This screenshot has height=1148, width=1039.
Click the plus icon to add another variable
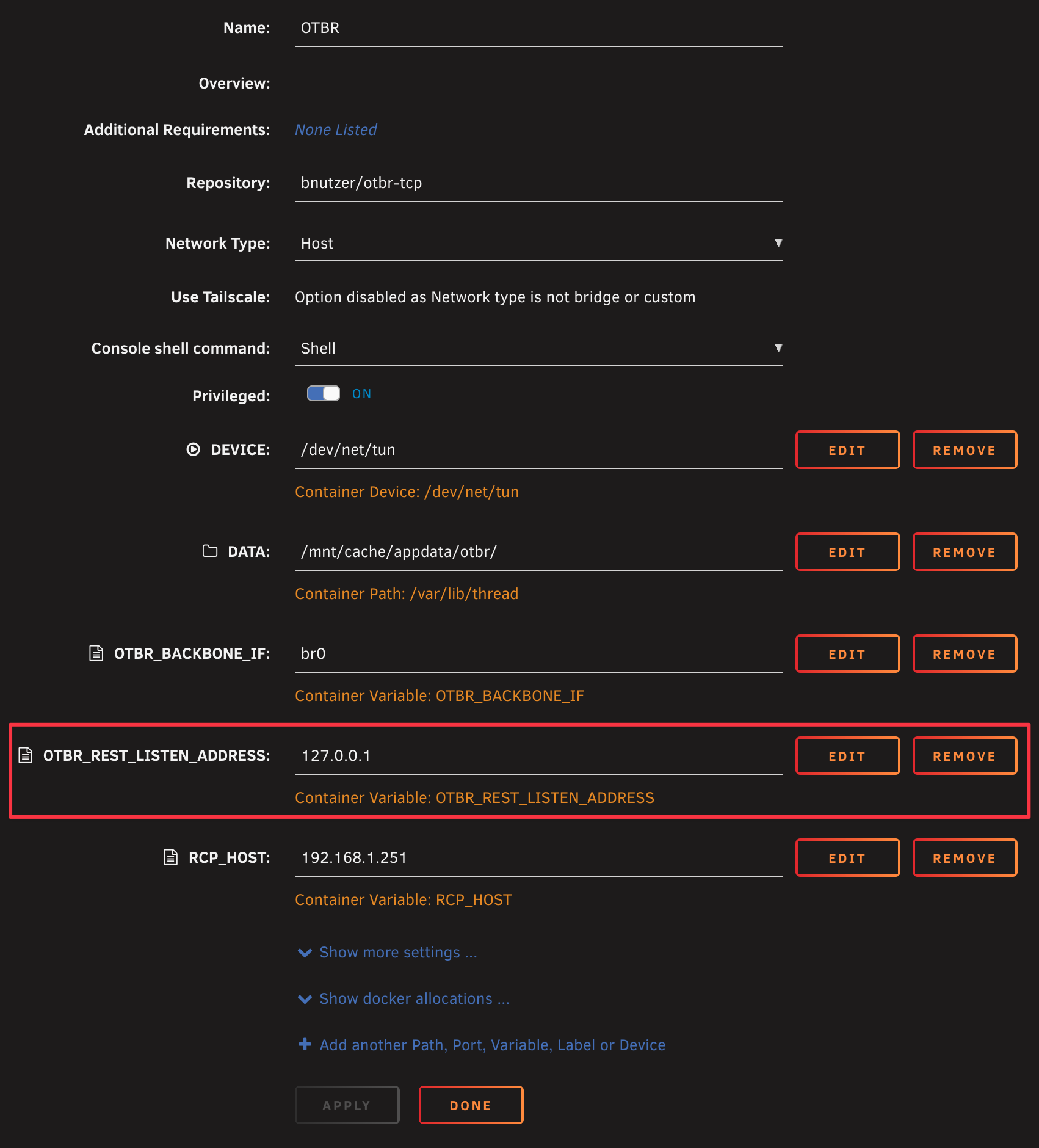305,1045
